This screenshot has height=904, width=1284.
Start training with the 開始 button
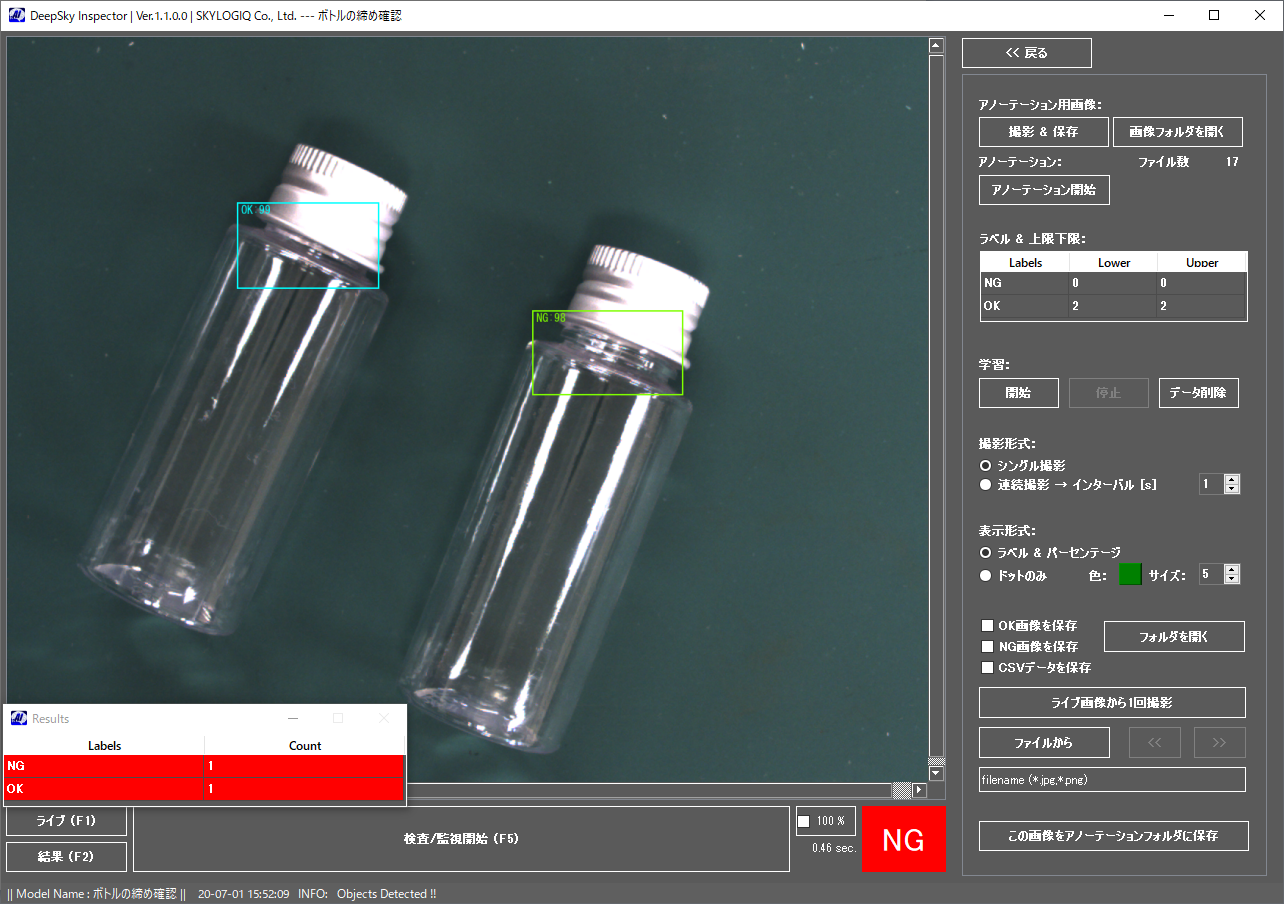(x=1019, y=393)
